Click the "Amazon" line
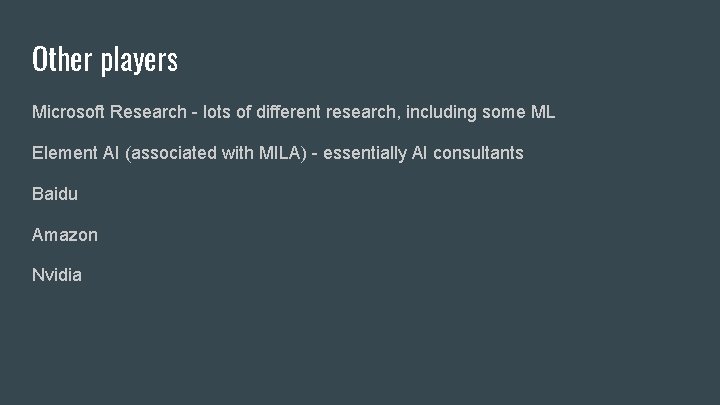The image size is (720, 405). click(x=65, y=235)
